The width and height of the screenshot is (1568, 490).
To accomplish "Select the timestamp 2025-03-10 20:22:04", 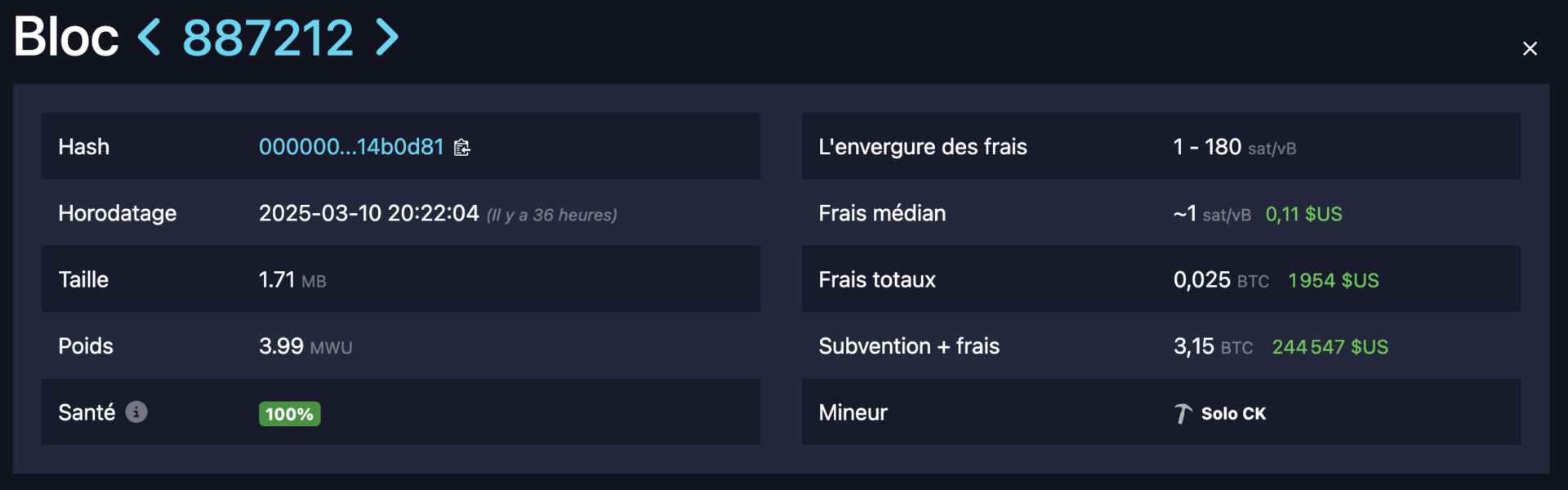I will pyautogui.click(x=369, y=213).
